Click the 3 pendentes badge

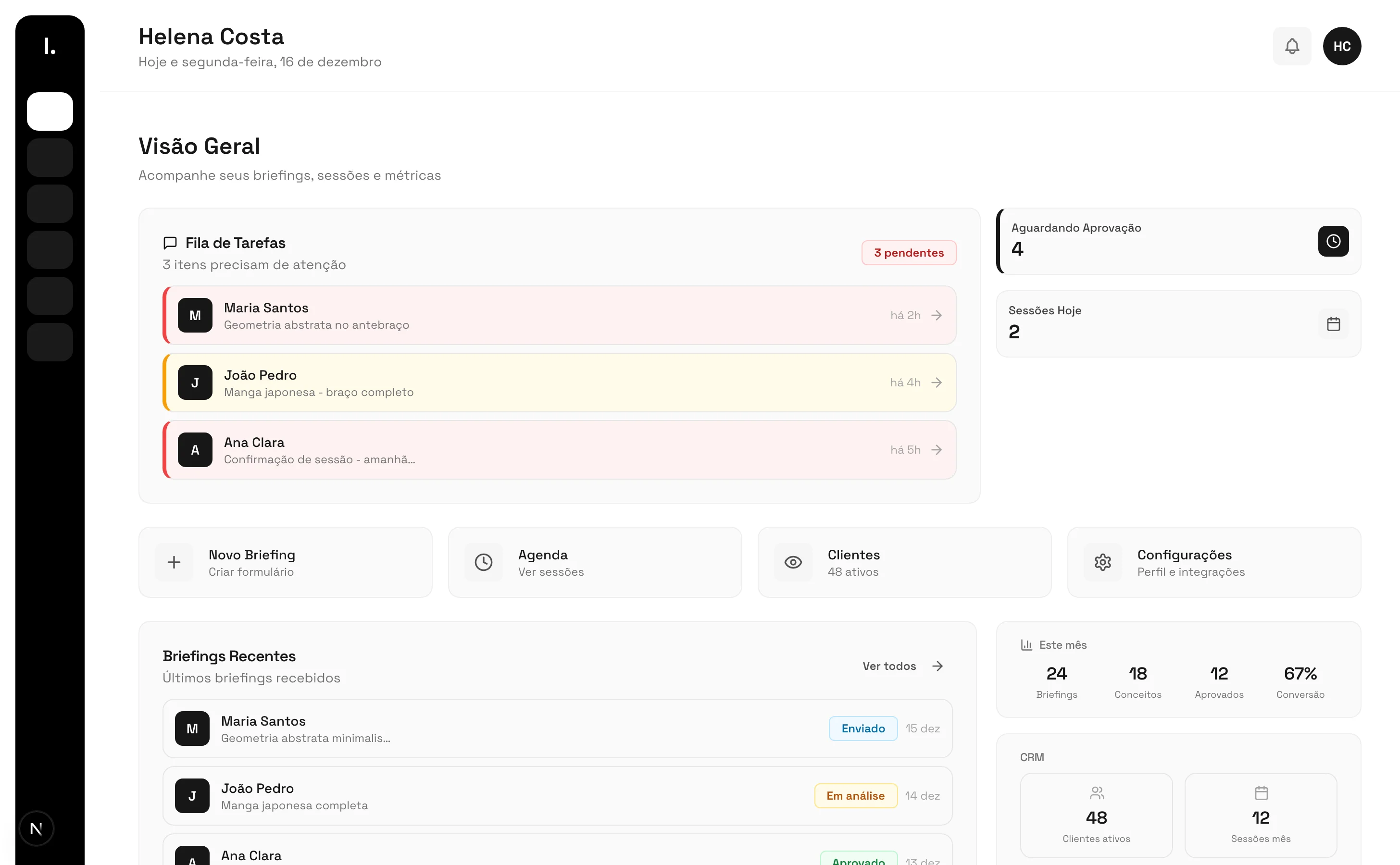point(908,252)
